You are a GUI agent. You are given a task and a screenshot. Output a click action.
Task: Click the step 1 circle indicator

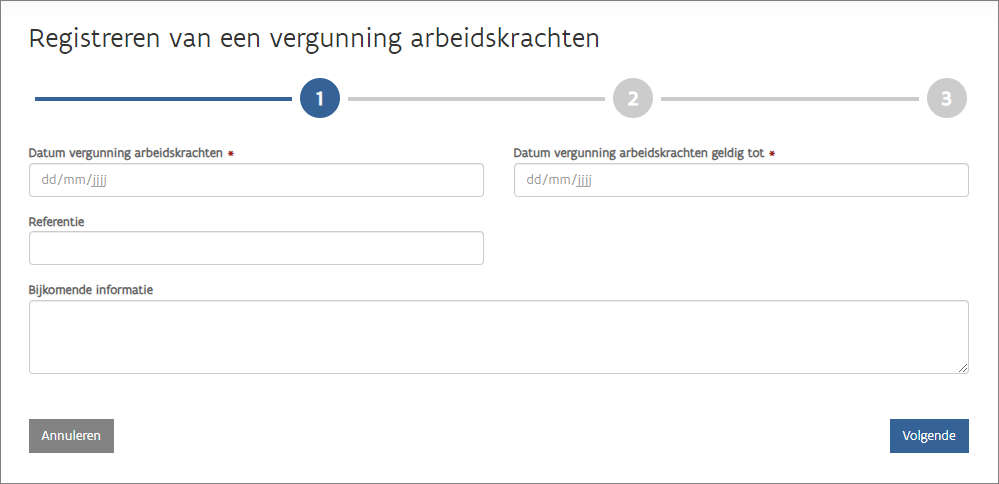(320, 99)
